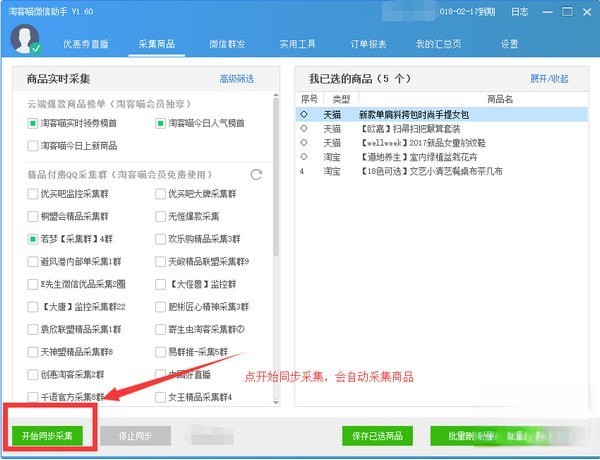Select the circle marker of row 【欧嘉】扫帚扫把簸箕套装
The width and height of the screenshot is (600, 460).
pos(304,128)
